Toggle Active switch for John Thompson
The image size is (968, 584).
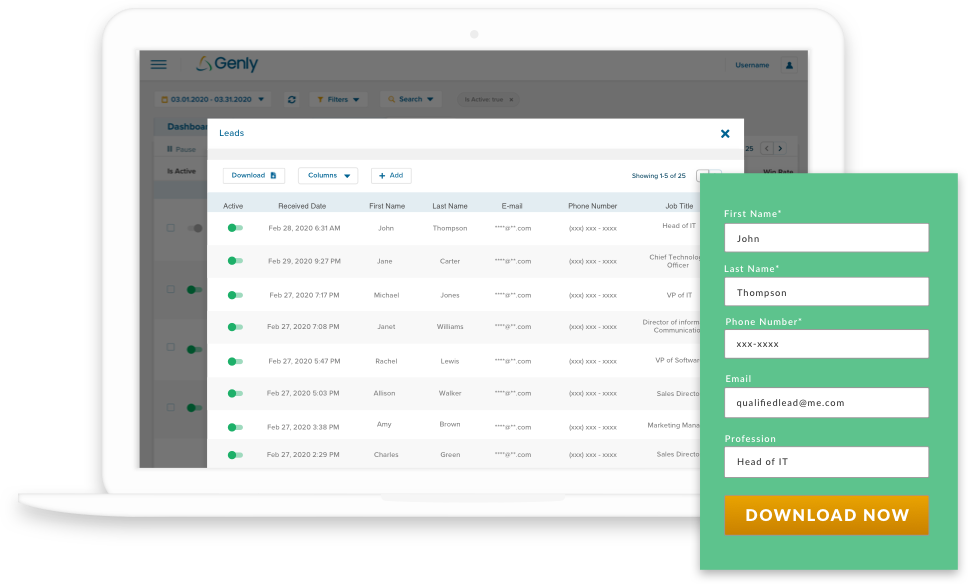pos(234,228)
